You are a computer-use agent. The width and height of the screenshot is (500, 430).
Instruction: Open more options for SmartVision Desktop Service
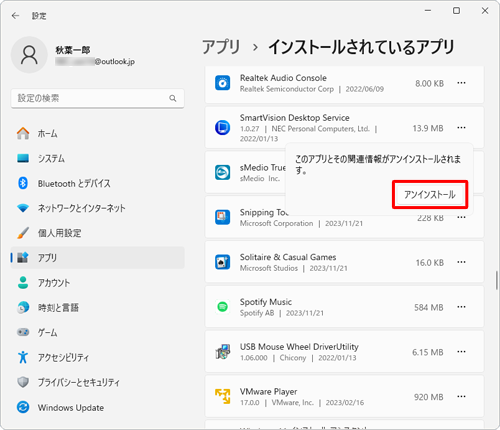point(461,128)
